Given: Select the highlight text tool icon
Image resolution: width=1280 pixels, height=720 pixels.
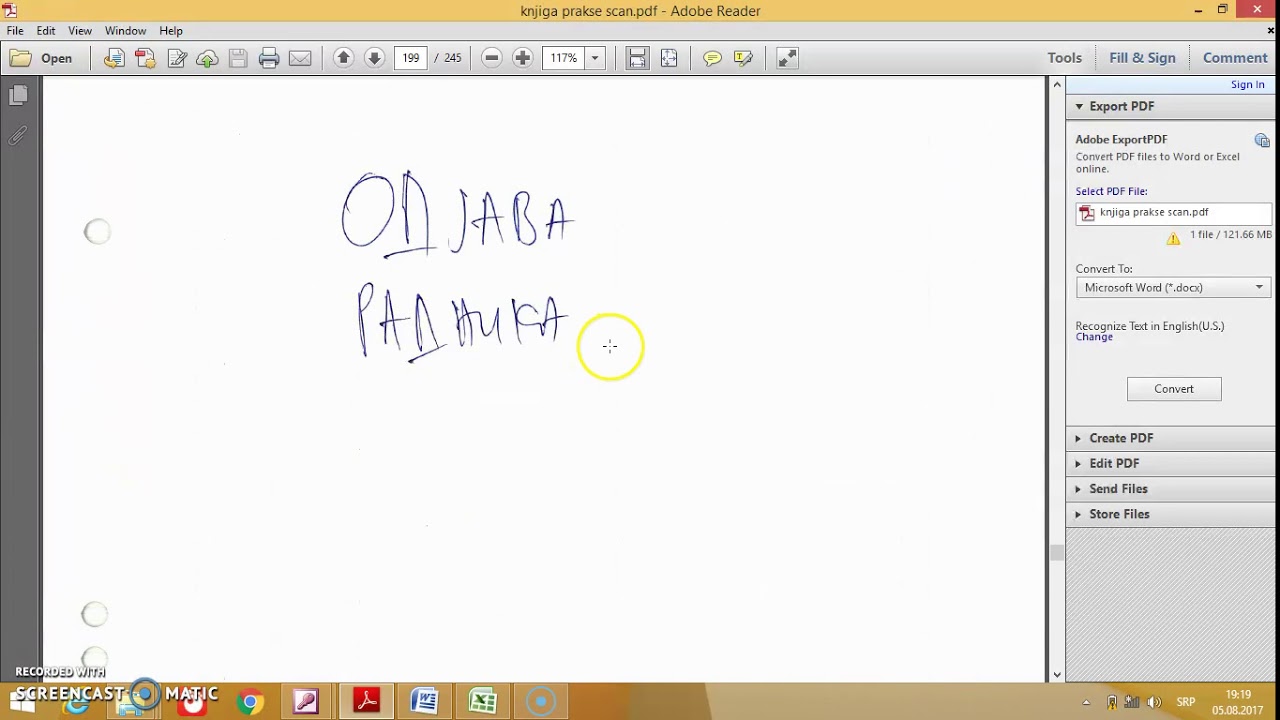Looking at the screenshot, I should pyautogui.click(x=743, y=58).
